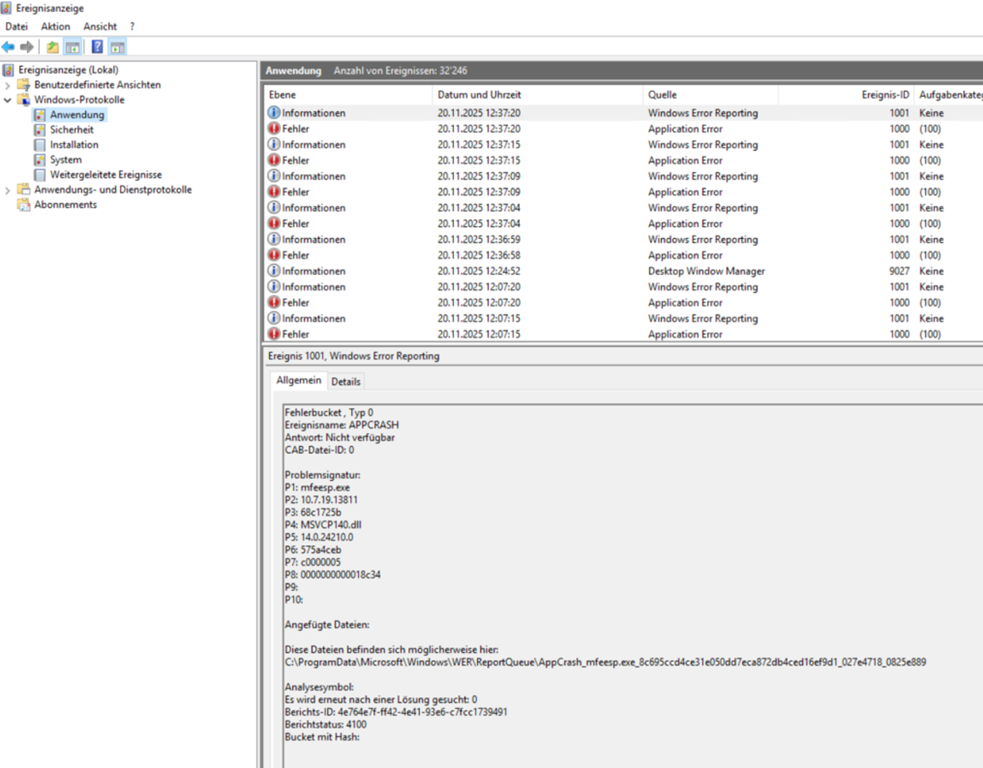Toggle the action pane toolbar icon
Viewport: 983px width, 768px height.
(x=117, y=47)
